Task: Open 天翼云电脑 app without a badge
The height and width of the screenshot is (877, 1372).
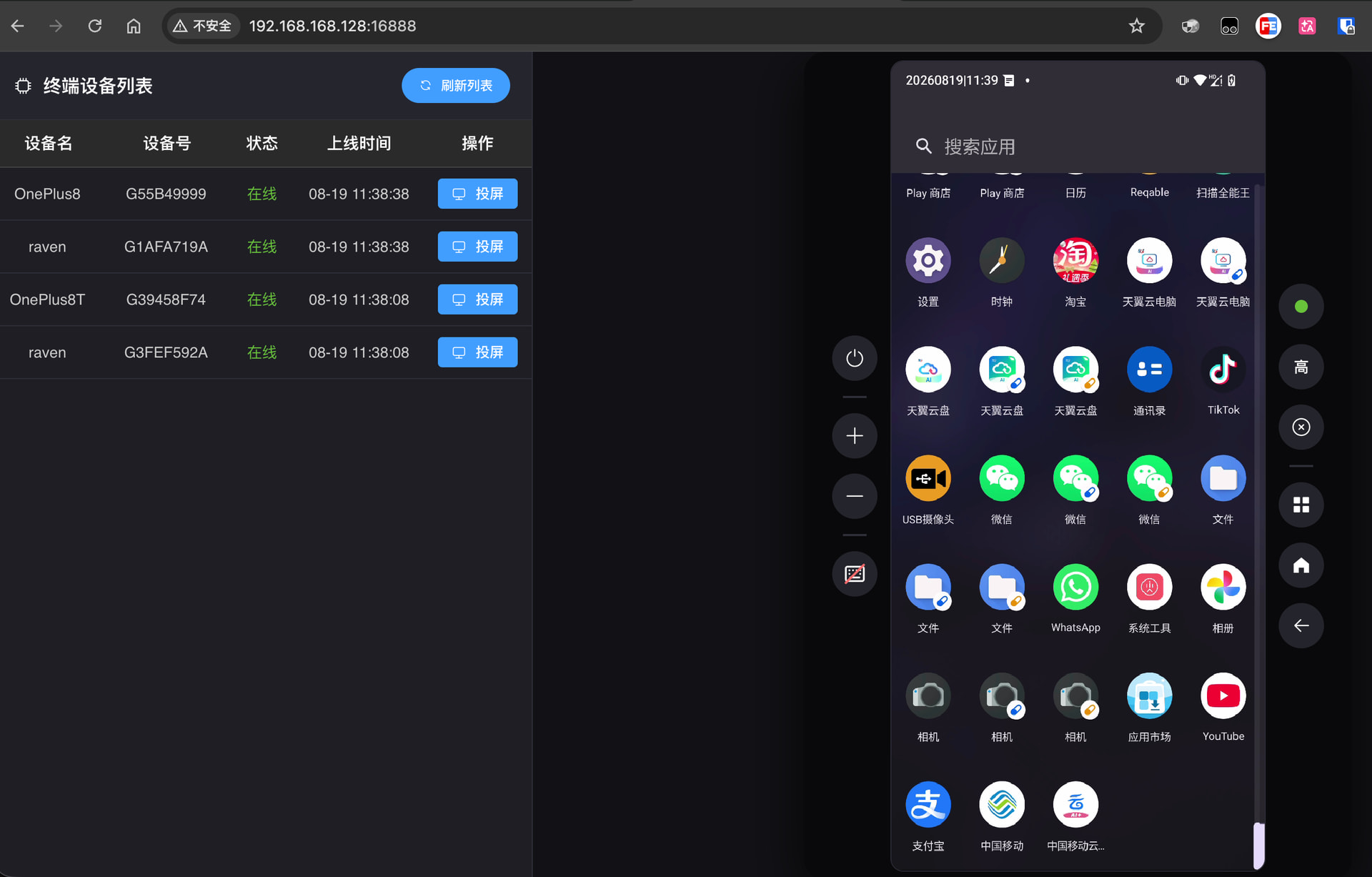Action: (1149, 261)
